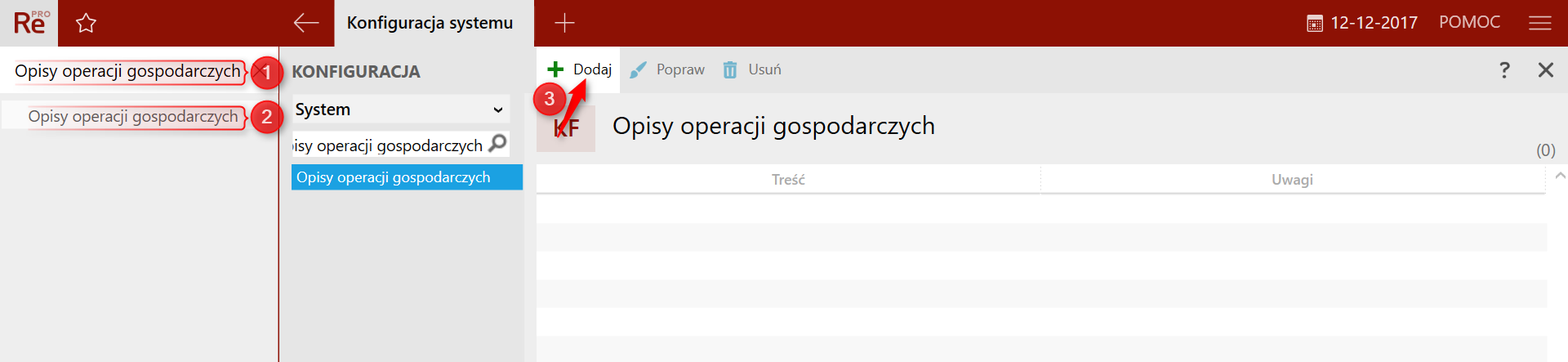Go back using the left arrow
This screenshot has height=362, width=1568.
pyautogui.click(x=306, y=23)
